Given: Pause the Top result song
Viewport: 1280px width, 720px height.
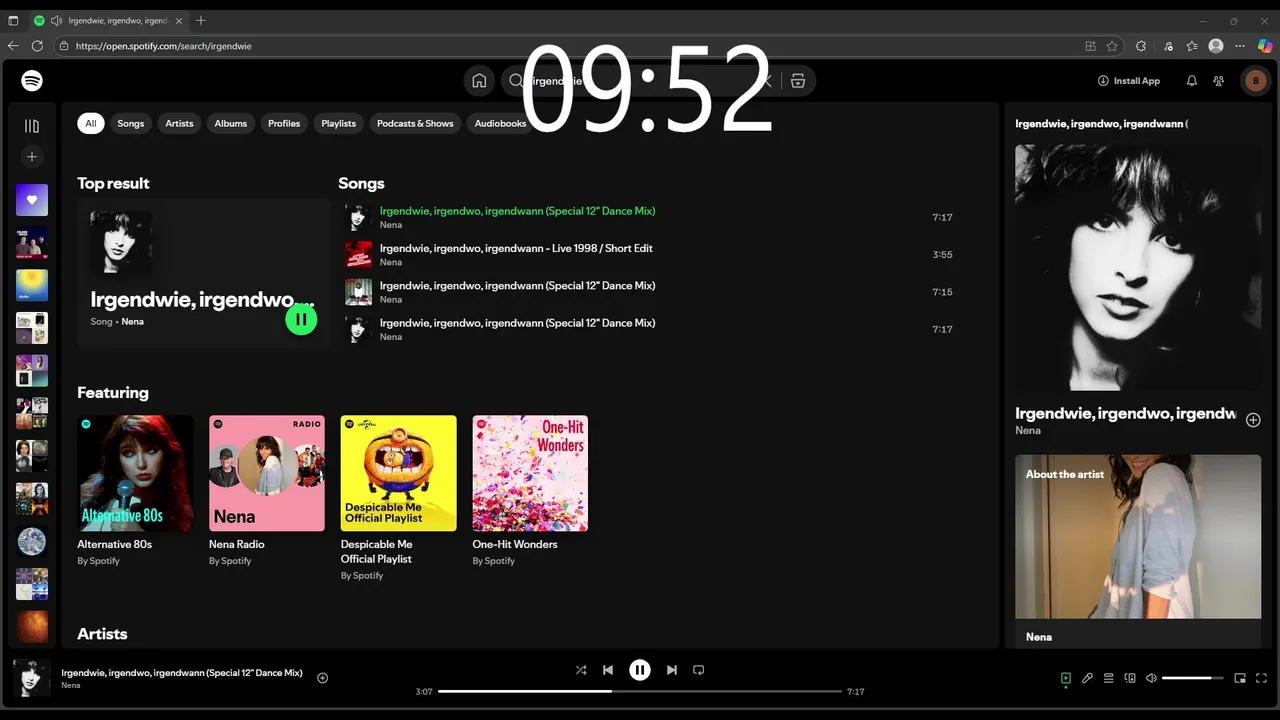Looking at the screenshot, I should pyautogui.click(x=301, y=319).
